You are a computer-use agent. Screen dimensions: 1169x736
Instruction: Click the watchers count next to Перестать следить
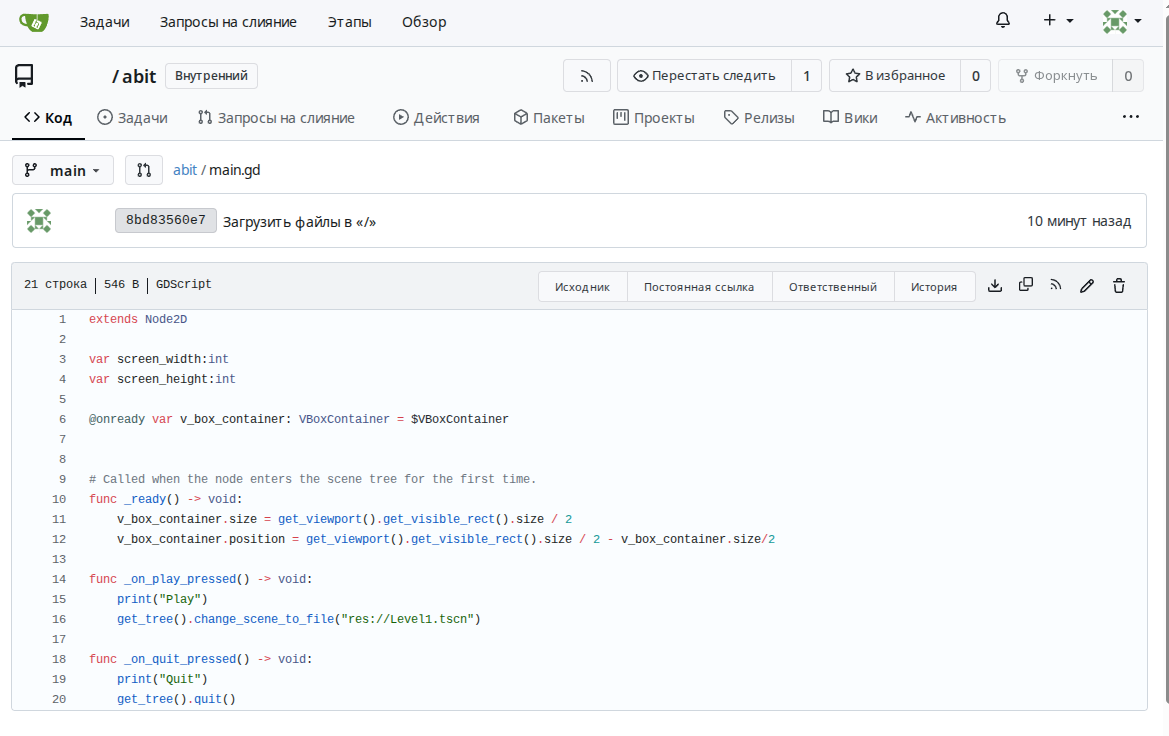coord(807,76)
